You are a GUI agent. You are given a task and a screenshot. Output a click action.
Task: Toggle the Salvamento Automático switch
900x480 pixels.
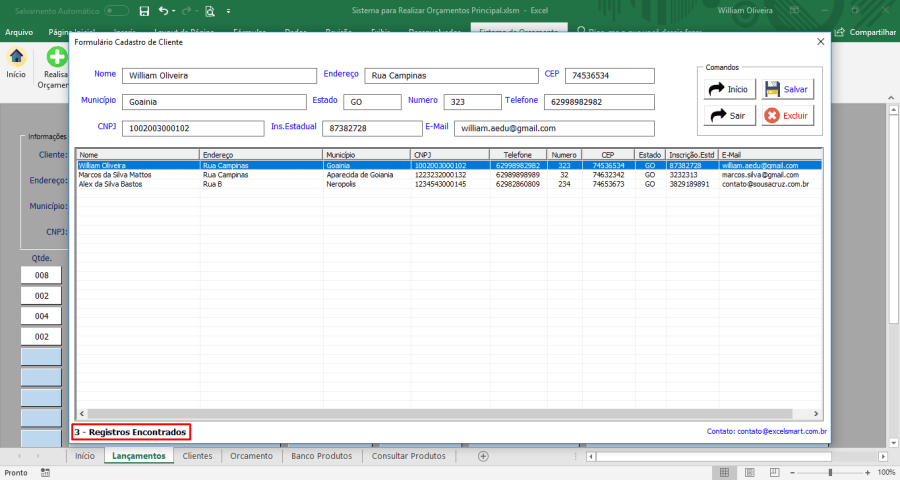click(x=117, y=10)
